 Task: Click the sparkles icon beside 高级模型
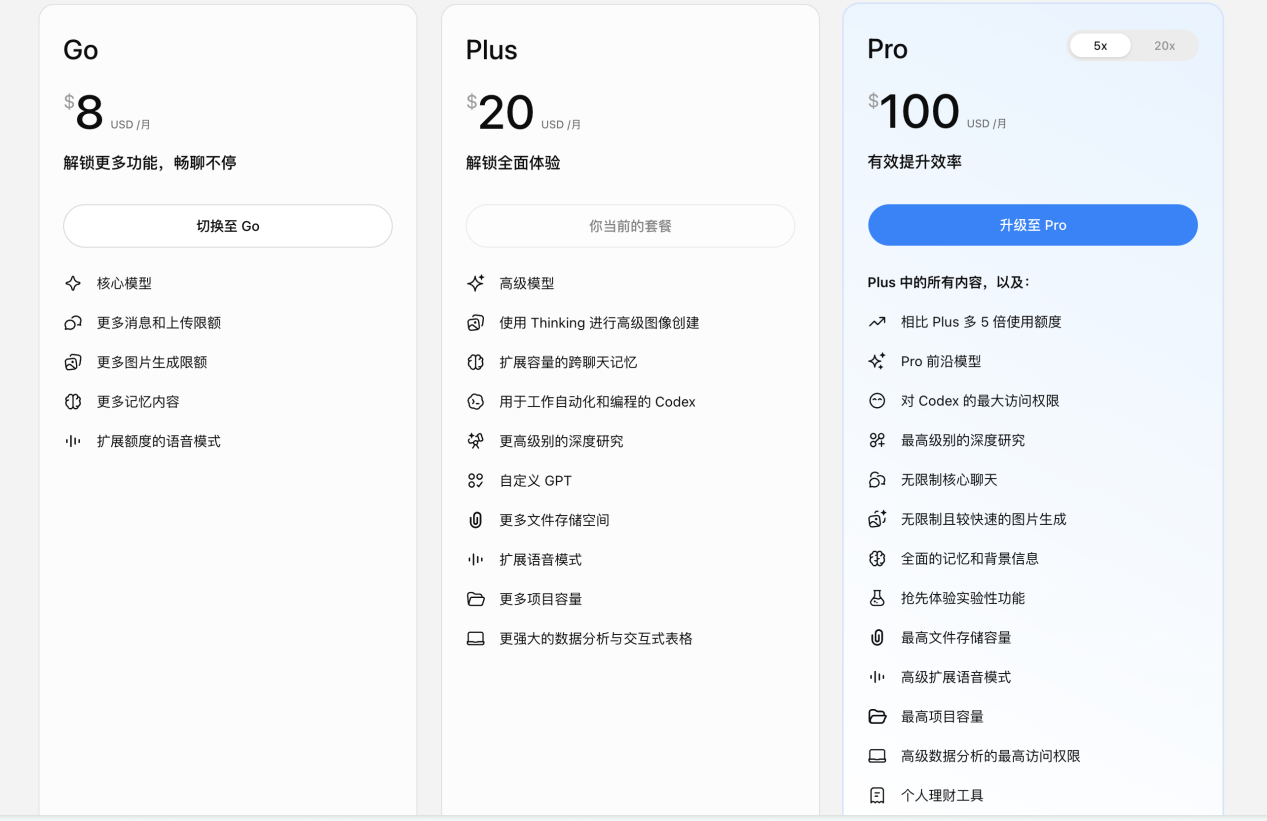476,284
